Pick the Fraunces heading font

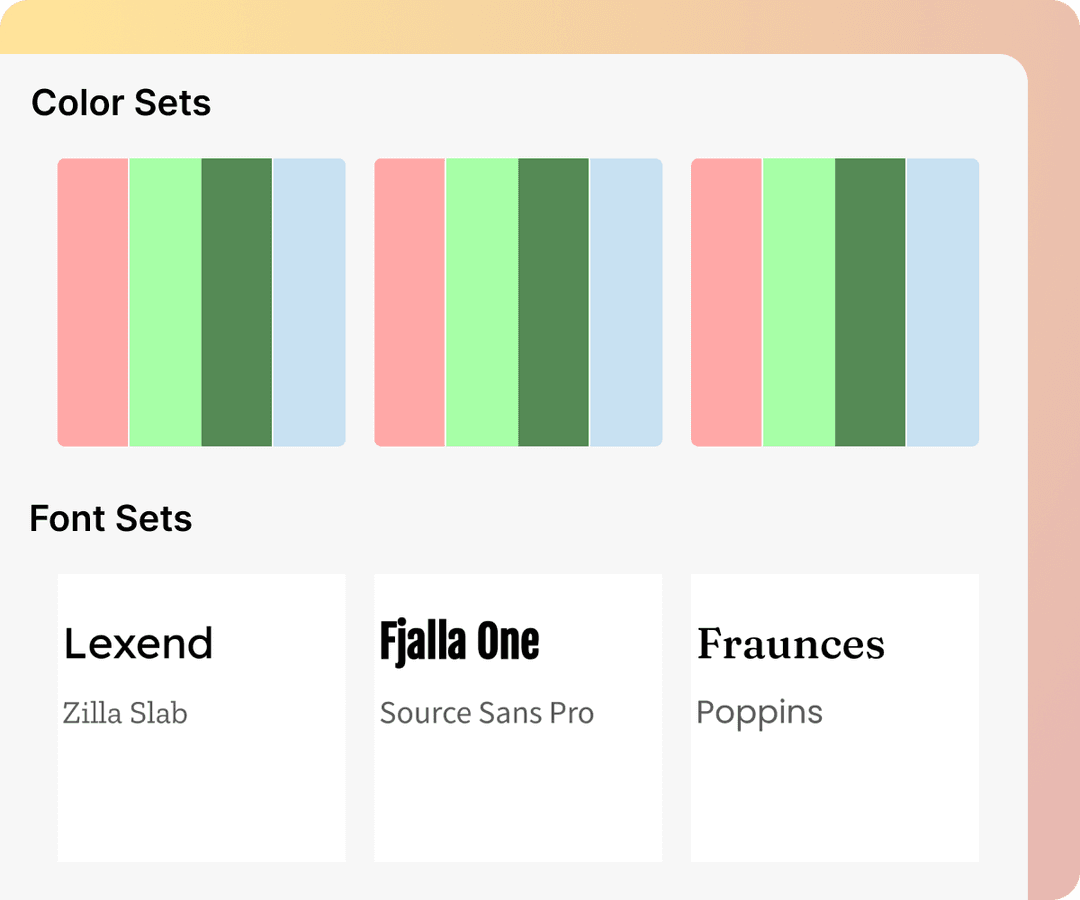(791, 644)
